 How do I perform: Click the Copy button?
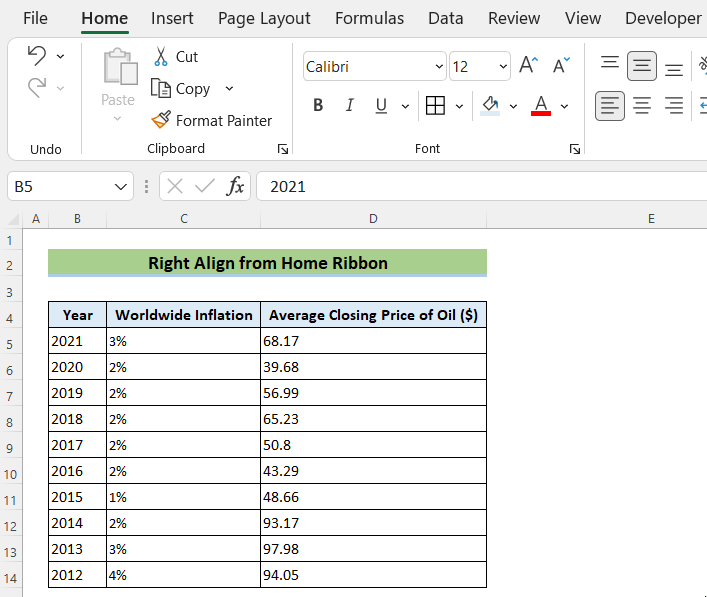(x=182, y=88)
